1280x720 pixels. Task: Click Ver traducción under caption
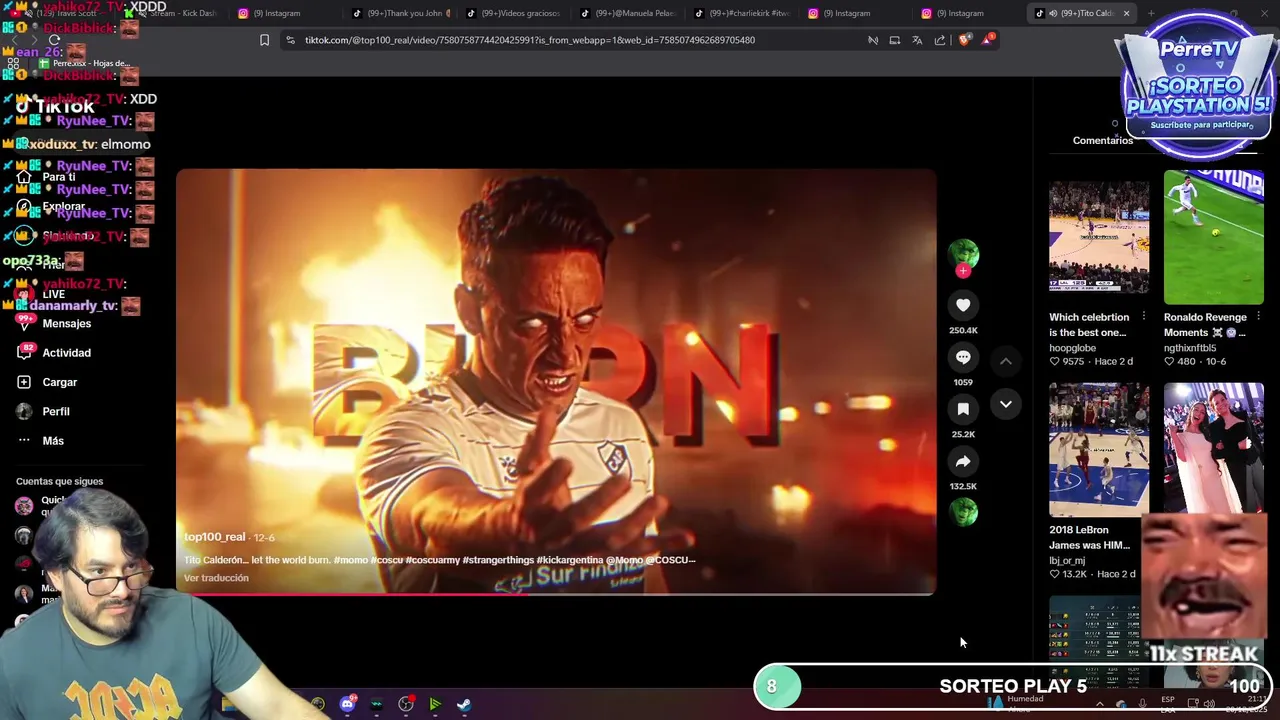coord(216,578)
